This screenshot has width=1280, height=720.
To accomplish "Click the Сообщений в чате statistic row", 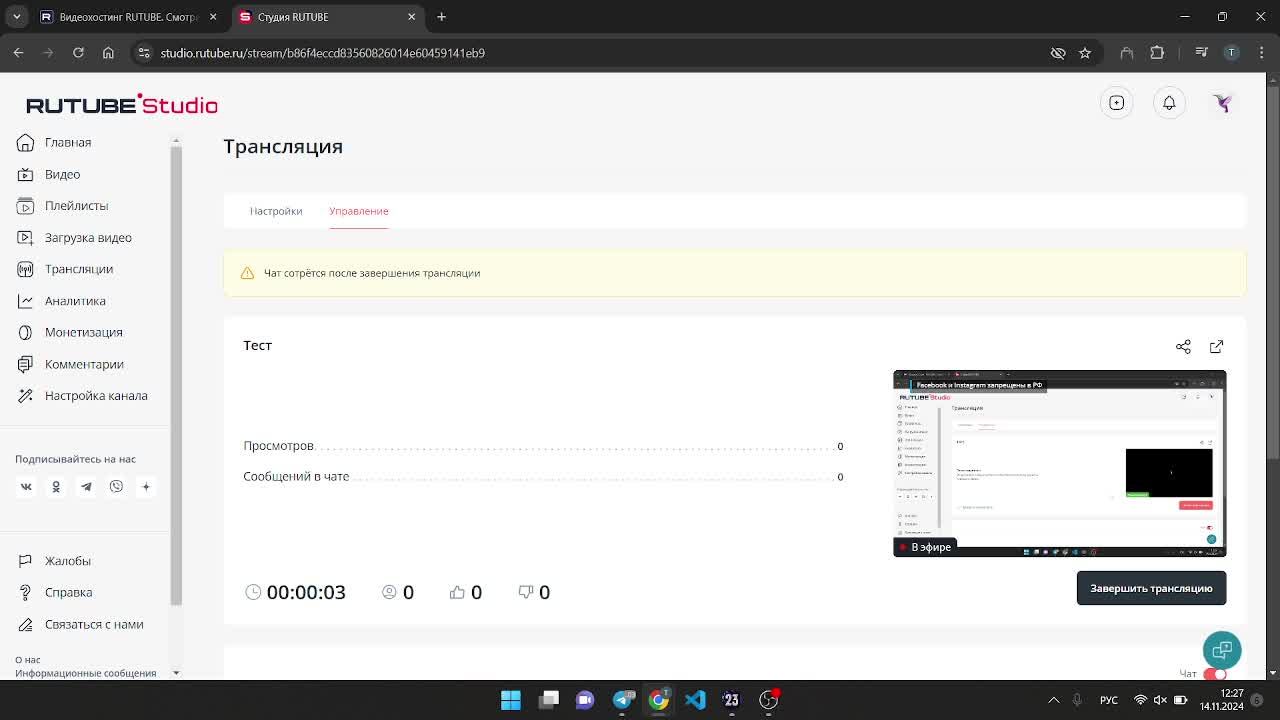I will pos(543,477).
